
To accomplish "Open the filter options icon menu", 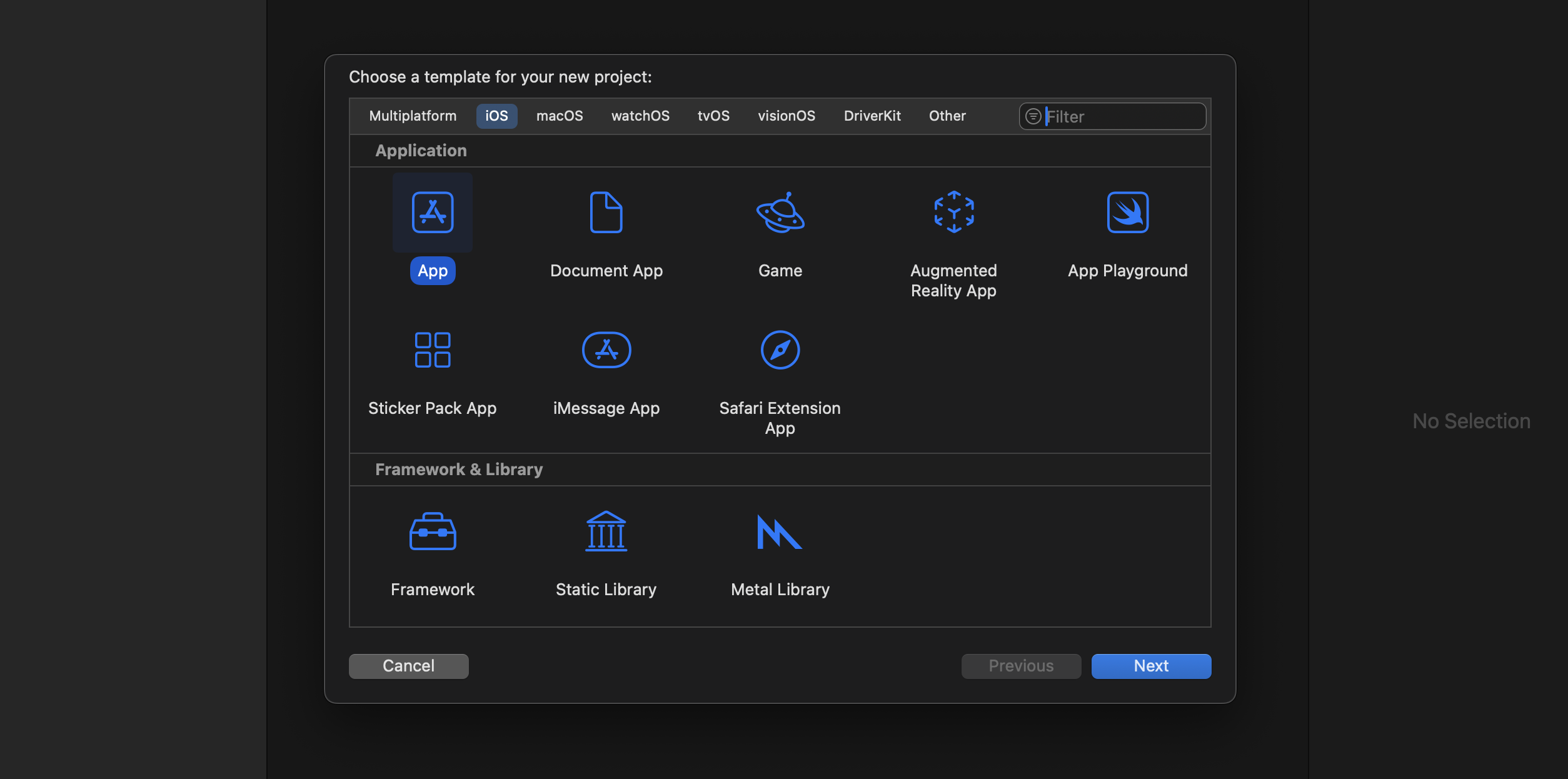I will tap(1033, 117).
